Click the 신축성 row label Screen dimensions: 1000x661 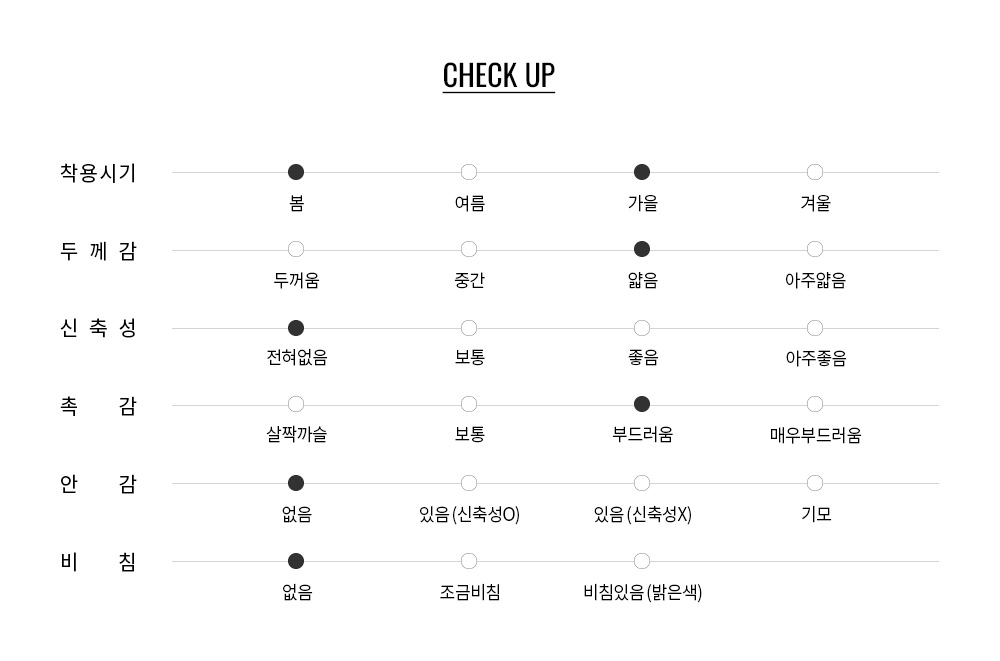coord(98,329)
